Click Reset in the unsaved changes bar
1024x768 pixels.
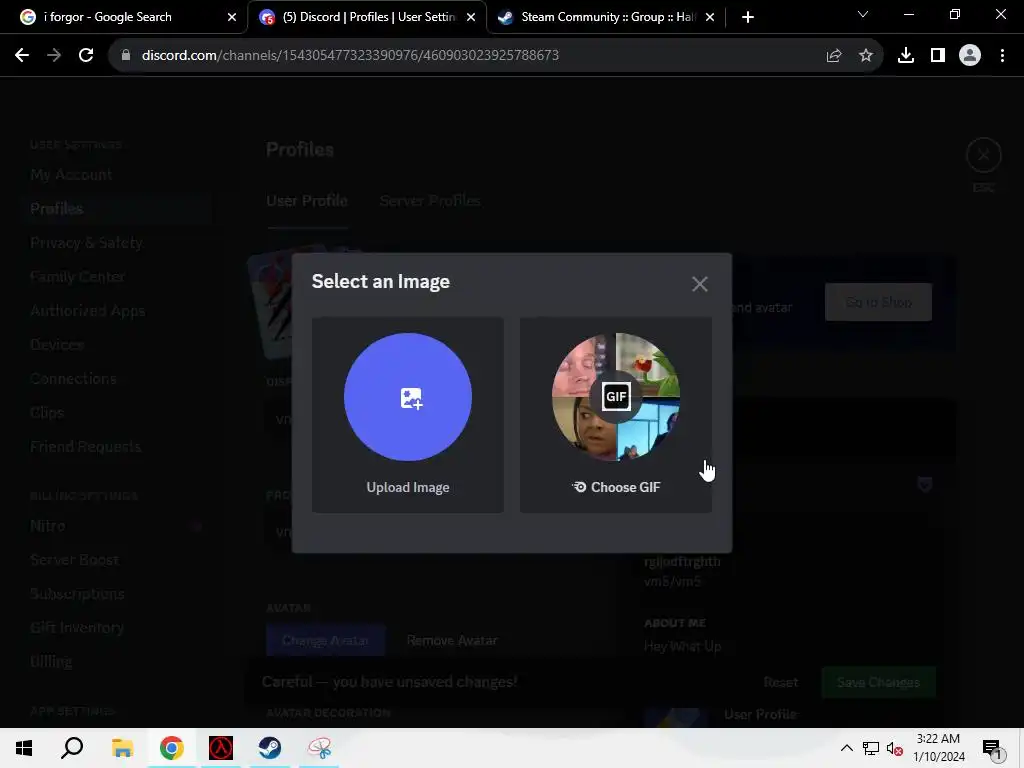(781, 682)
